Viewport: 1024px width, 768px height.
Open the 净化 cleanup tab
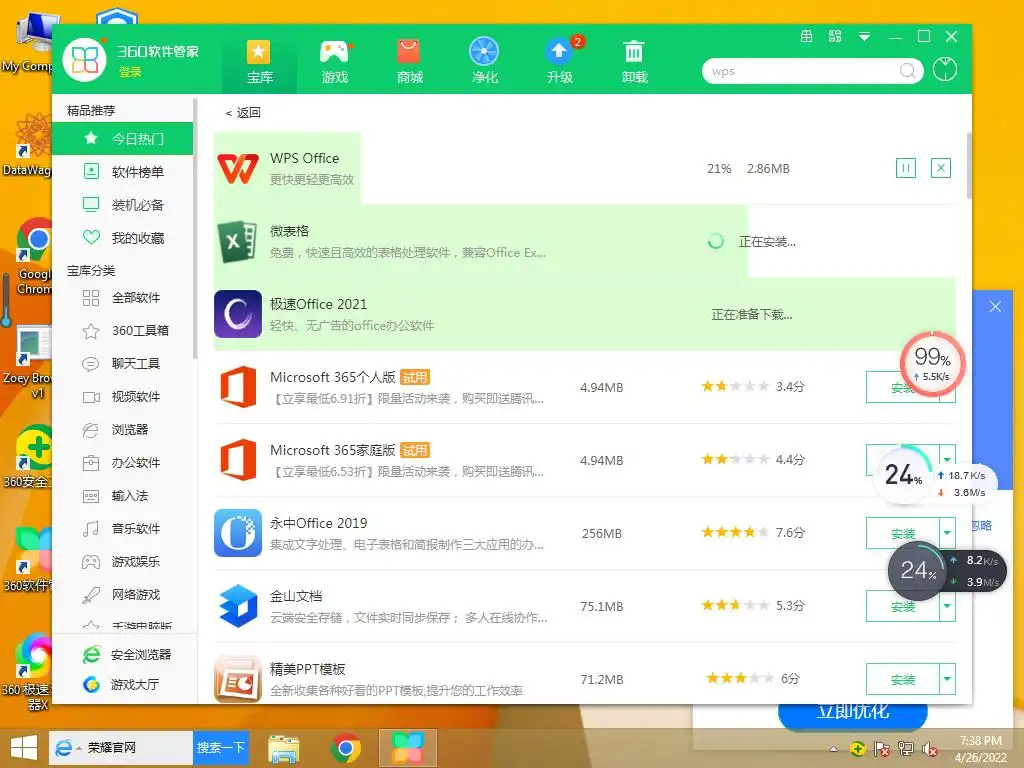[x=485, y=61]
